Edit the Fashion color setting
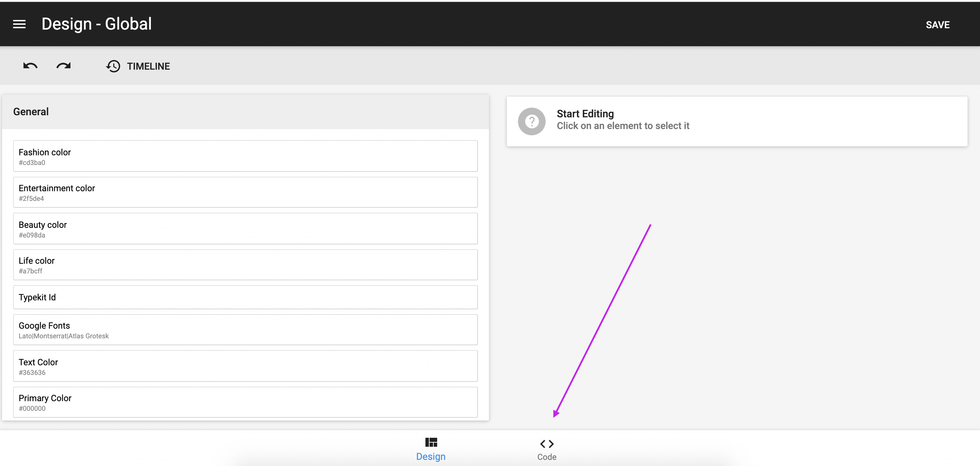Viewport: 980px width, 466px height. pyautogui.click(x=245, y=156)
